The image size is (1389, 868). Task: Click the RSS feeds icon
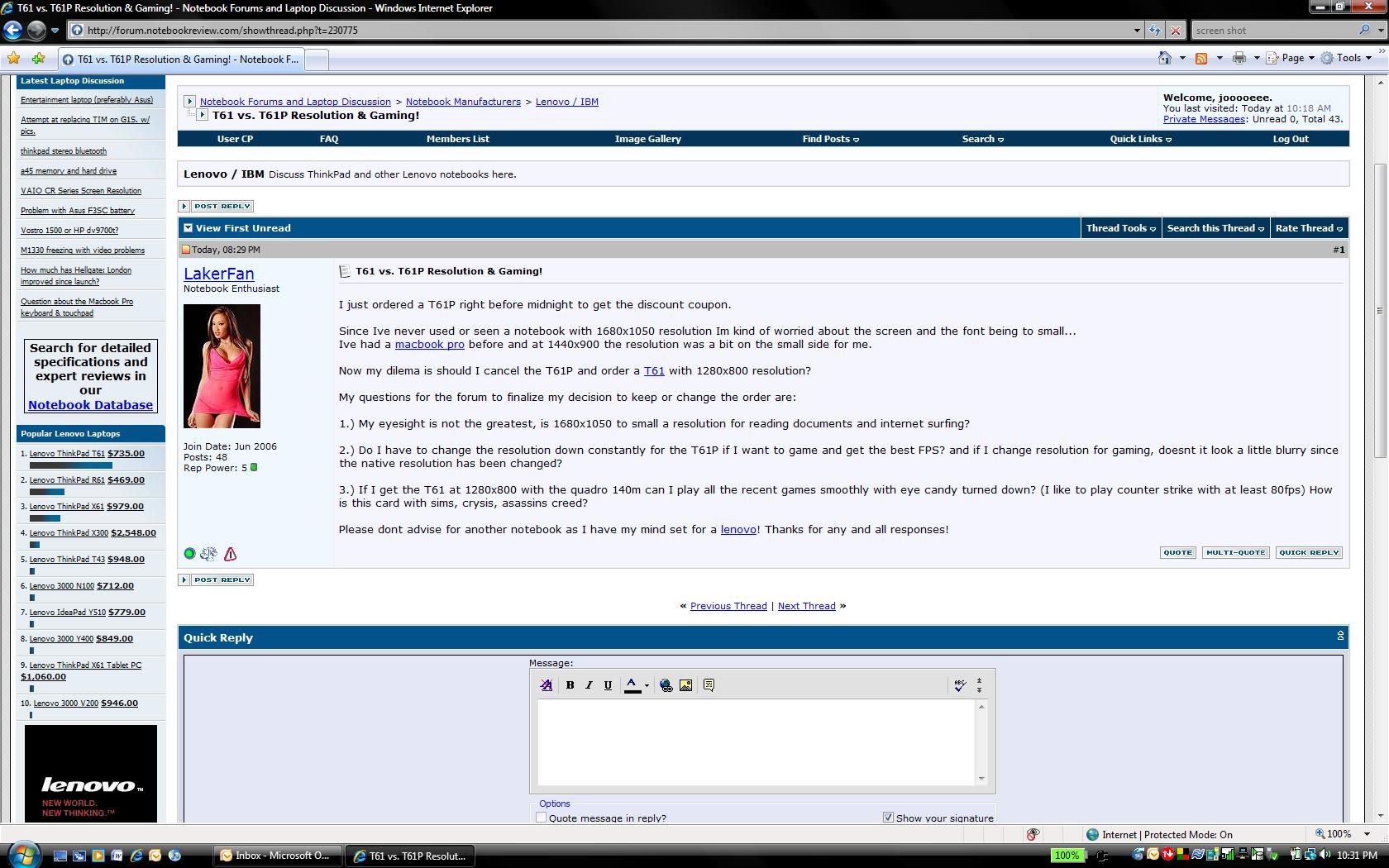point(1201,58)
